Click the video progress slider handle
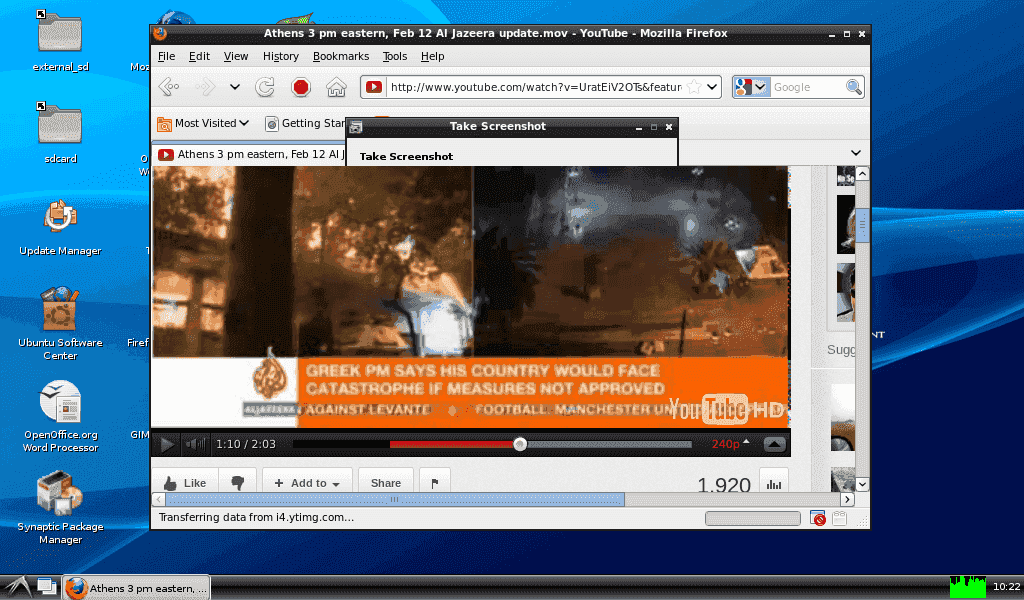The height and width of the screenshot is (600, 1024). [520, 444]
